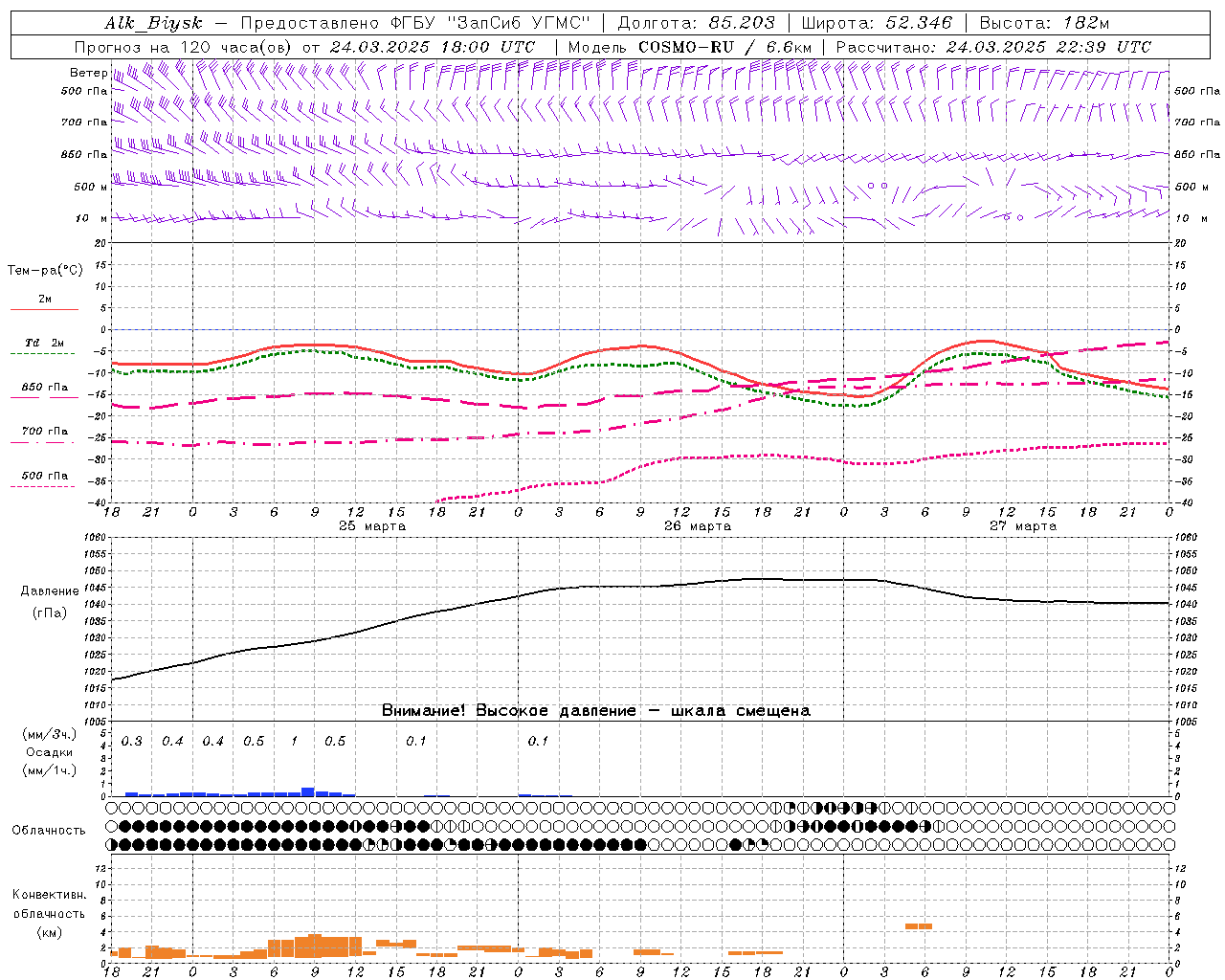
Task: Click the Облачность cloud cover label
Action: point(49,831)
